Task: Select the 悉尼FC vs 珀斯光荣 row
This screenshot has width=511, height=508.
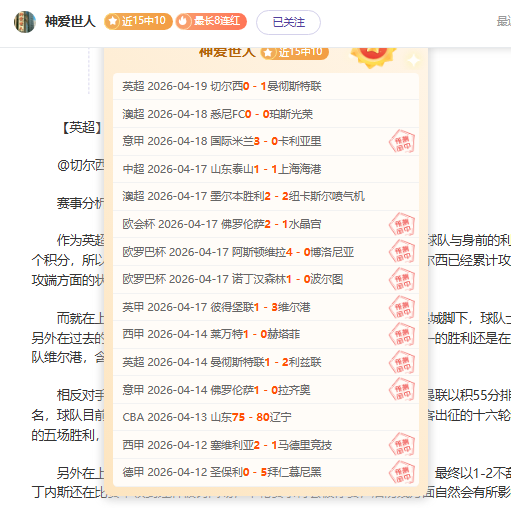Action: (x=266, y=114)
